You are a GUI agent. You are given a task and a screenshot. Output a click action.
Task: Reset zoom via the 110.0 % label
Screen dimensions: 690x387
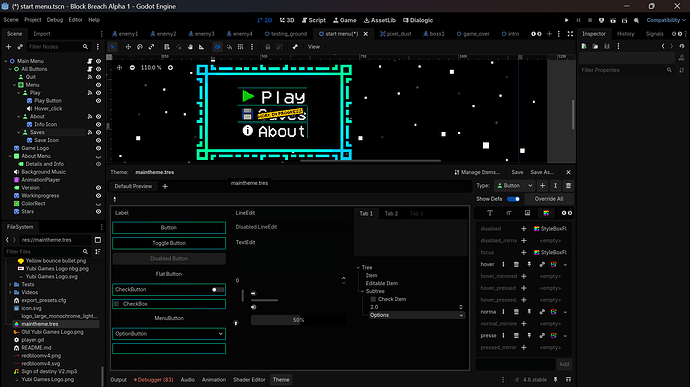click(x=151, y=68)
